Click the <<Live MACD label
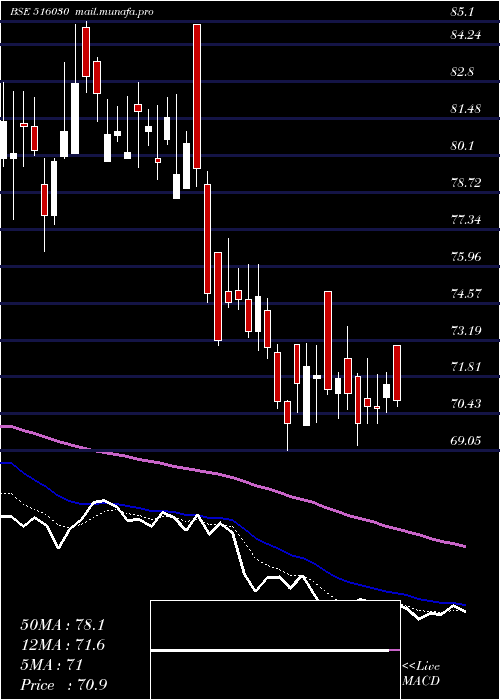Screen dimensions: 500x700 [x=421, y=674]
